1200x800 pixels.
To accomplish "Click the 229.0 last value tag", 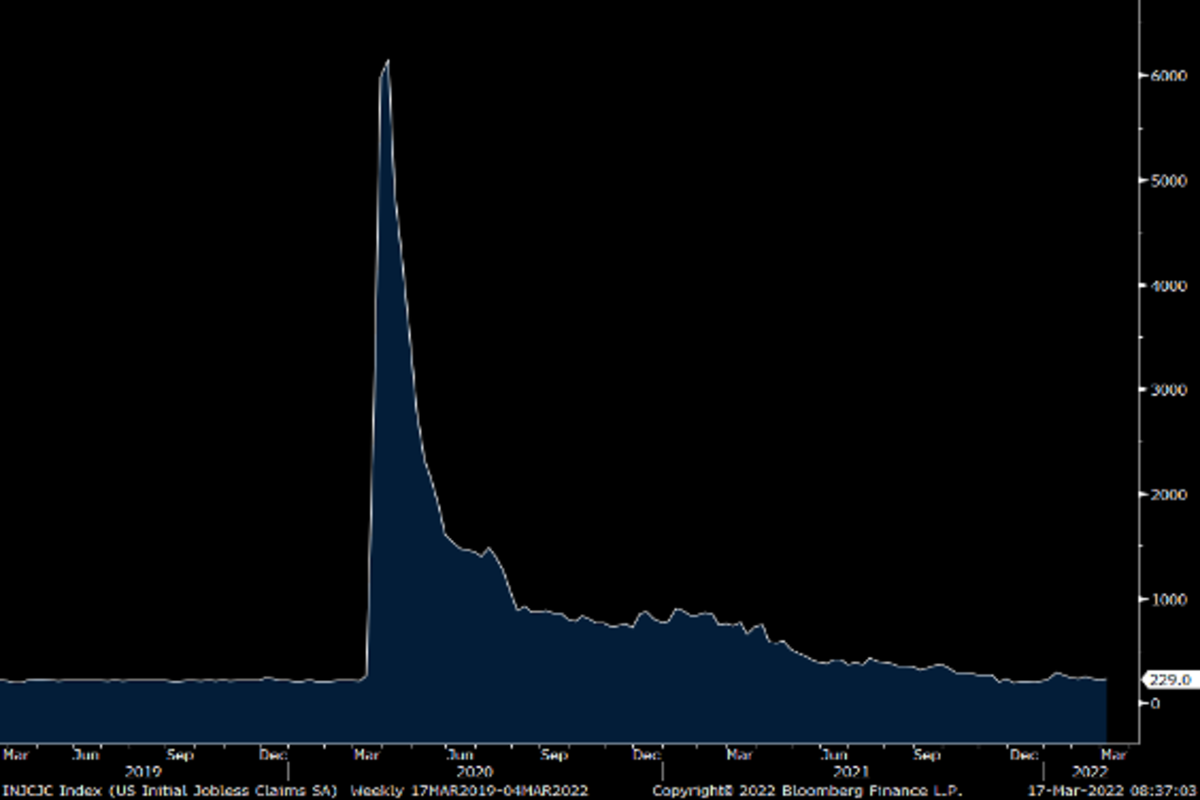I will tap(1170, 680).
